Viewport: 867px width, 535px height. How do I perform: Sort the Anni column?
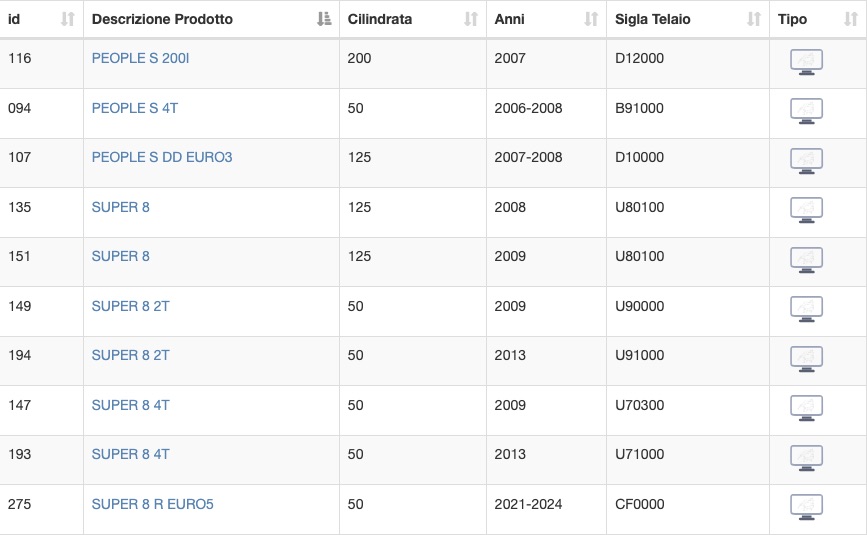tap(591, 19)
